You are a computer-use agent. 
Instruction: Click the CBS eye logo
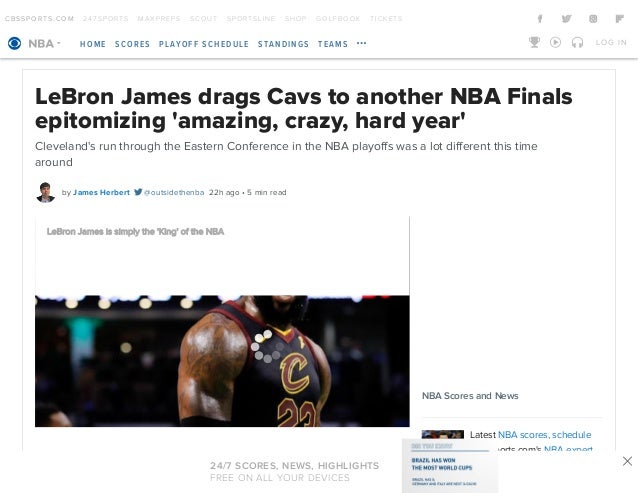15,43
